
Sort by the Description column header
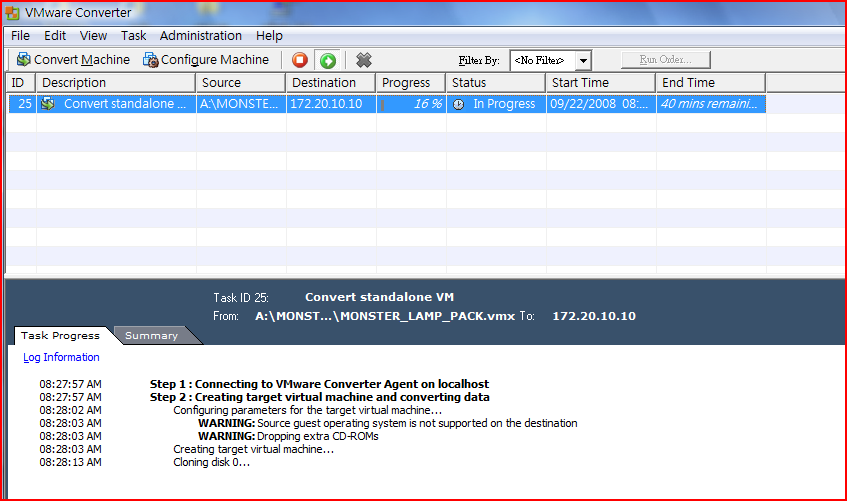(116, 83)
